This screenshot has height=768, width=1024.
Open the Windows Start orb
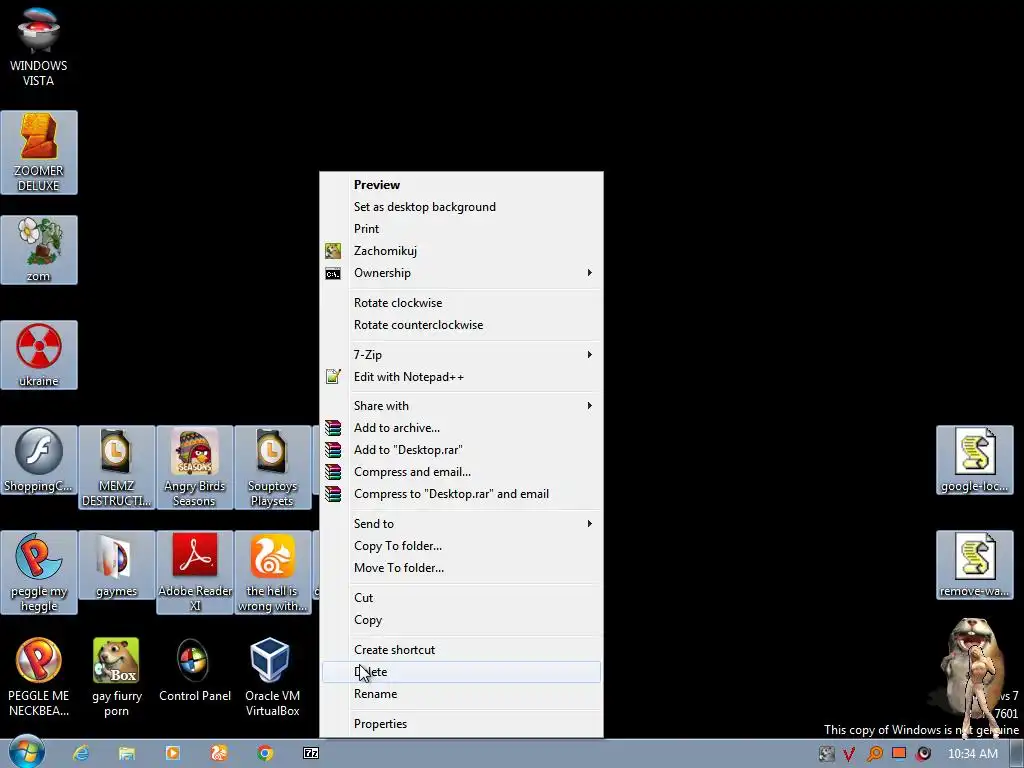pos(26,752)
